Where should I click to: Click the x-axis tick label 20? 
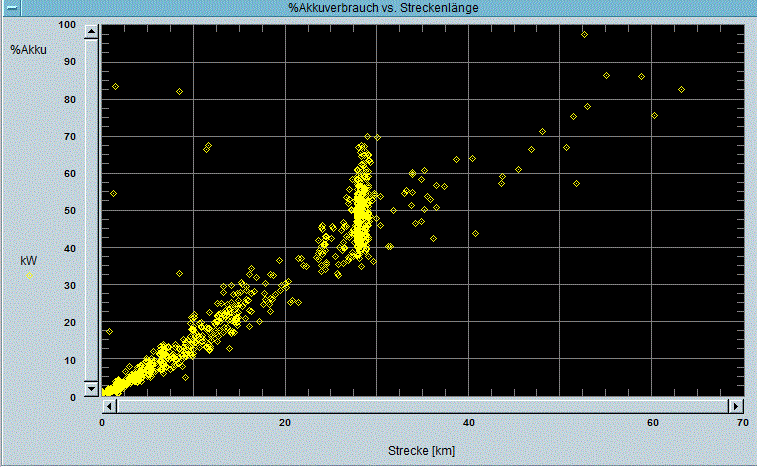(285, 423)
